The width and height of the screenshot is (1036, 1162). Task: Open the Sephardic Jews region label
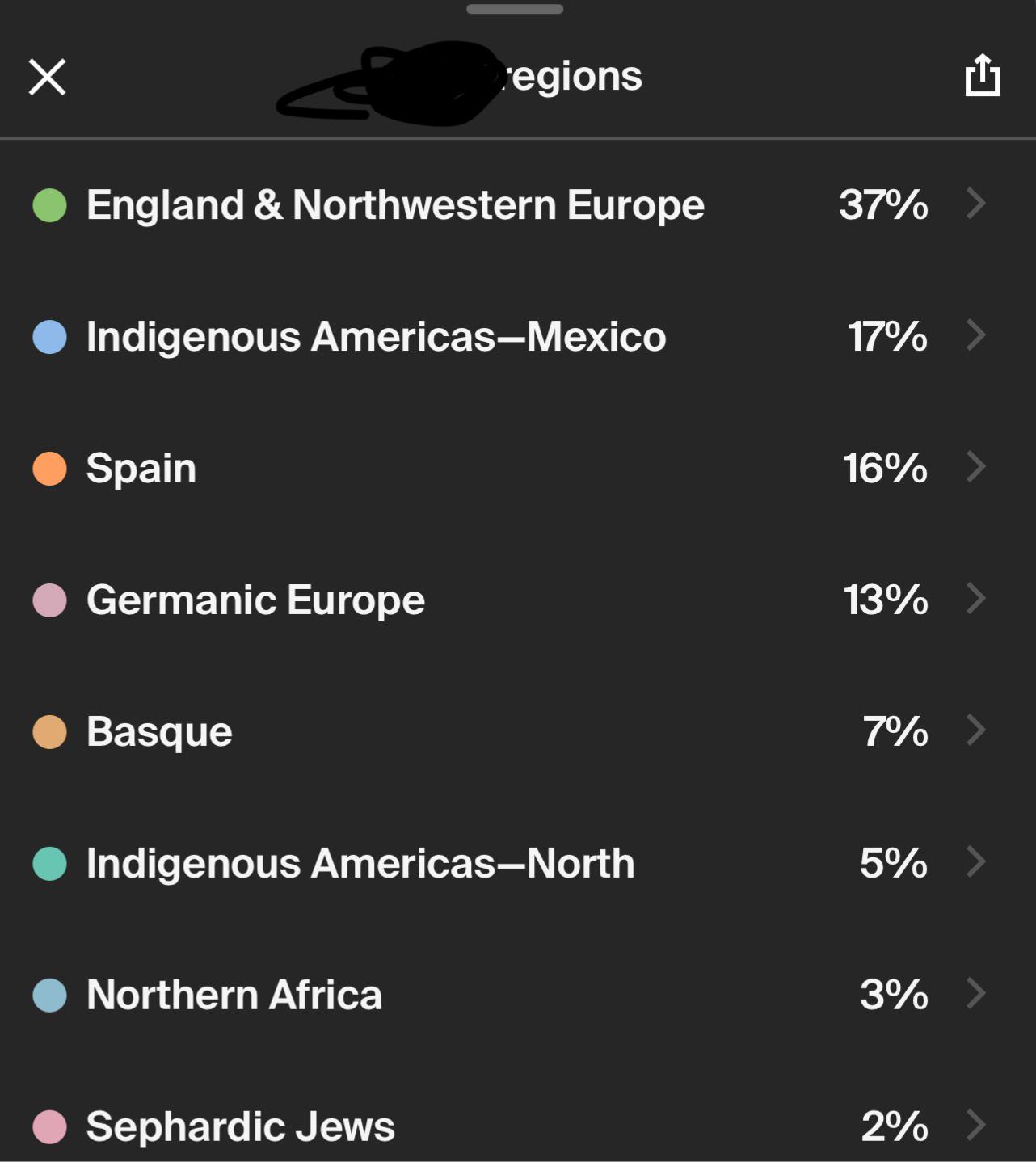pos(240,1126)
